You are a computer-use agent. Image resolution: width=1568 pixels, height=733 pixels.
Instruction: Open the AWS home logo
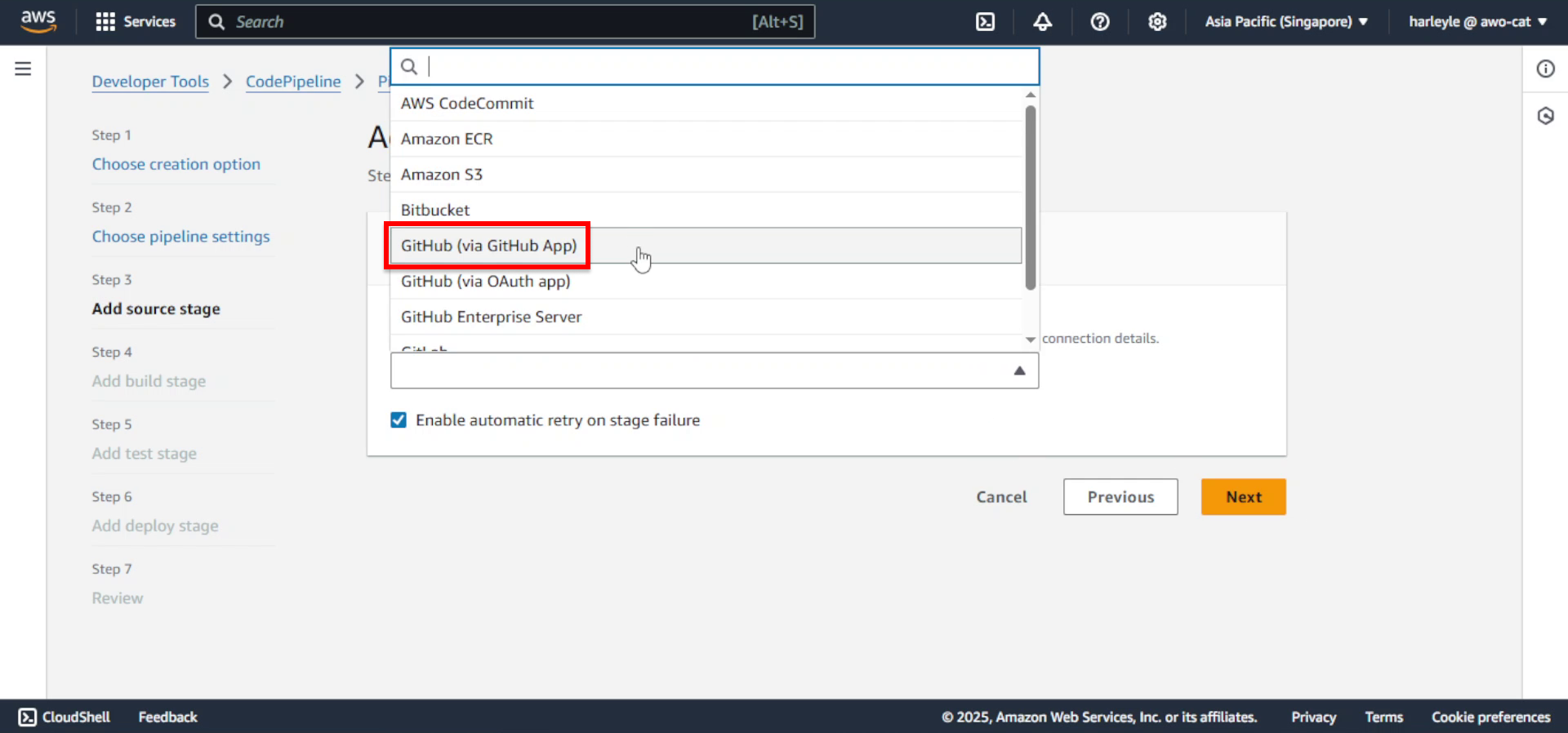(38, 21)
